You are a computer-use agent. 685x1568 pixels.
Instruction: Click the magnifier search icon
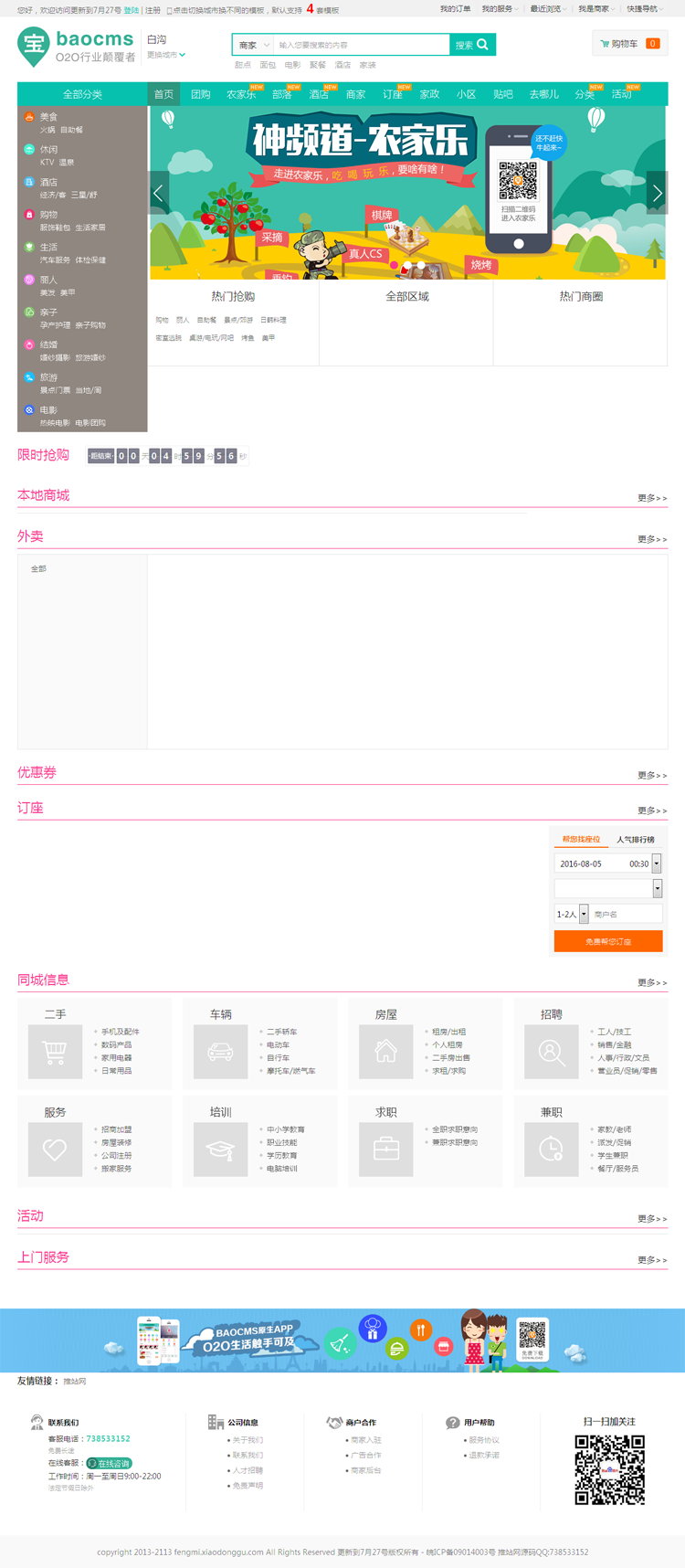pos(483,44)
